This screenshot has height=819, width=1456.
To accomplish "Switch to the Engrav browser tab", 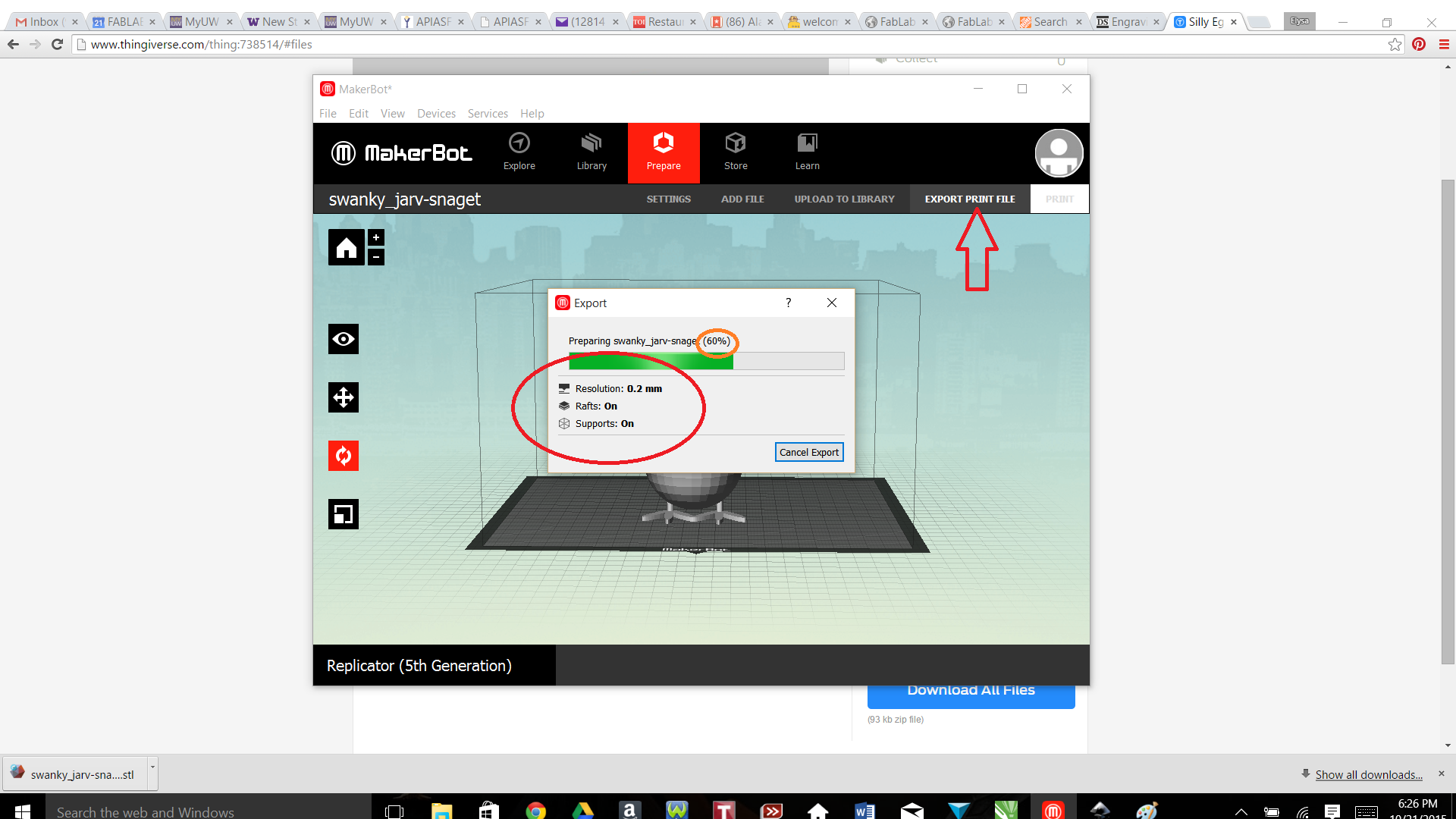I will click(1128, 22).
